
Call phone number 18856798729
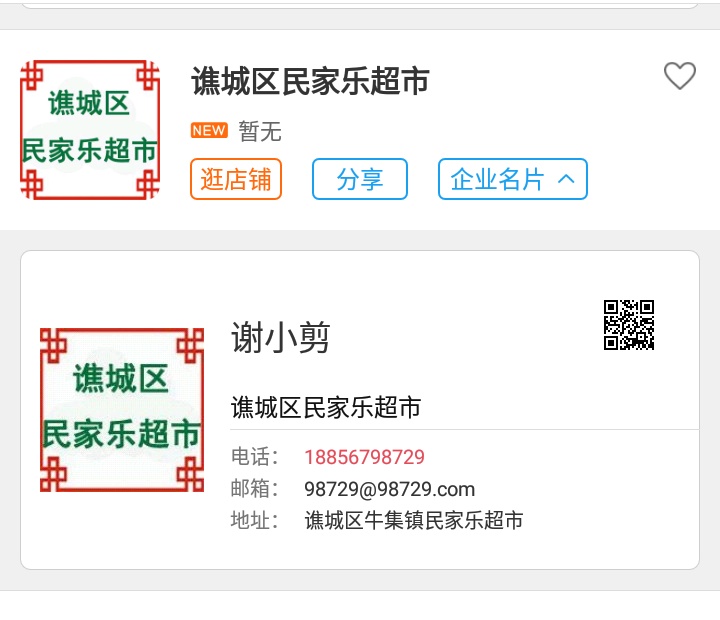click(x=365, y=457)
